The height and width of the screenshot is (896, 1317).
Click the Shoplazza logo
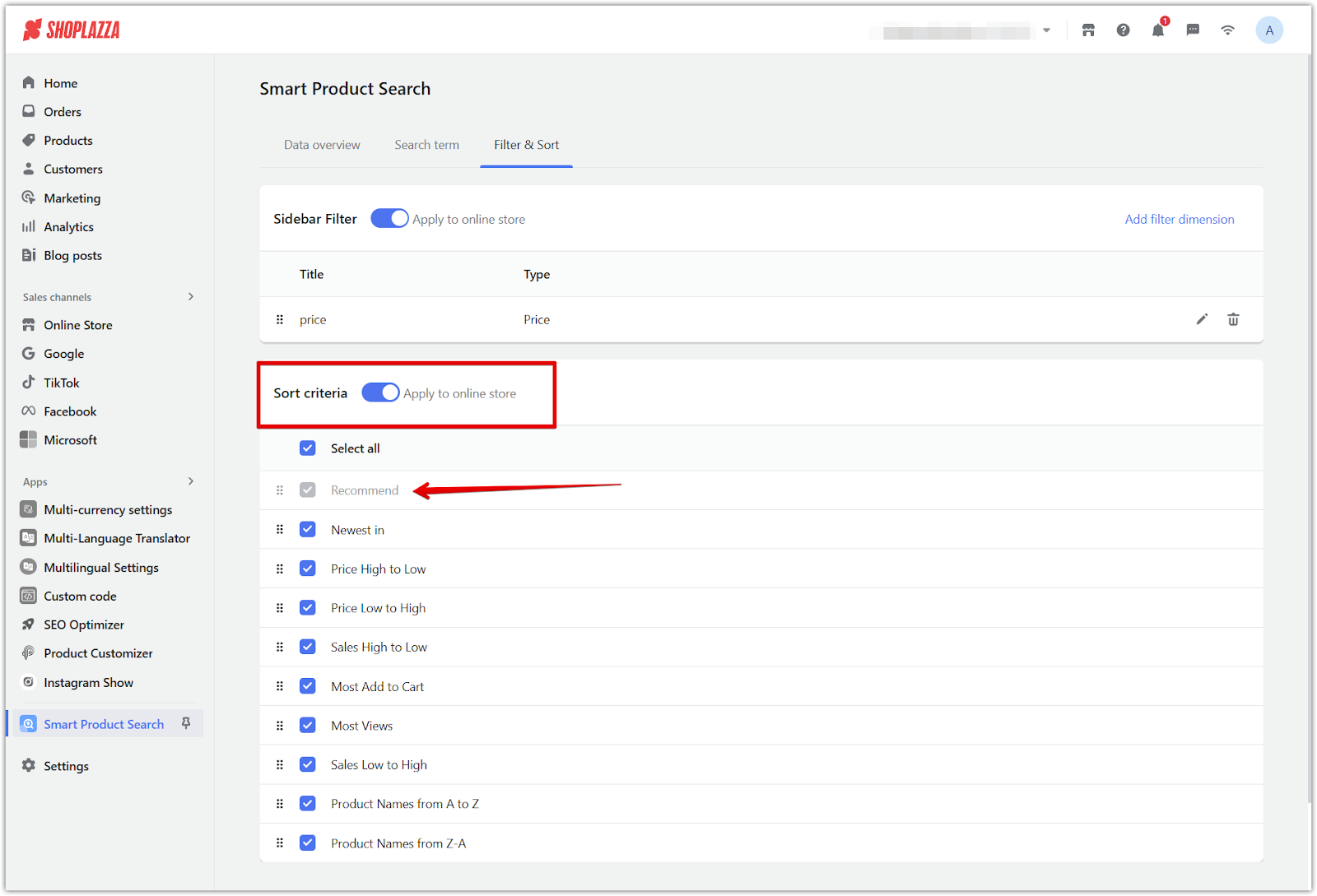[x=72, y=30]
